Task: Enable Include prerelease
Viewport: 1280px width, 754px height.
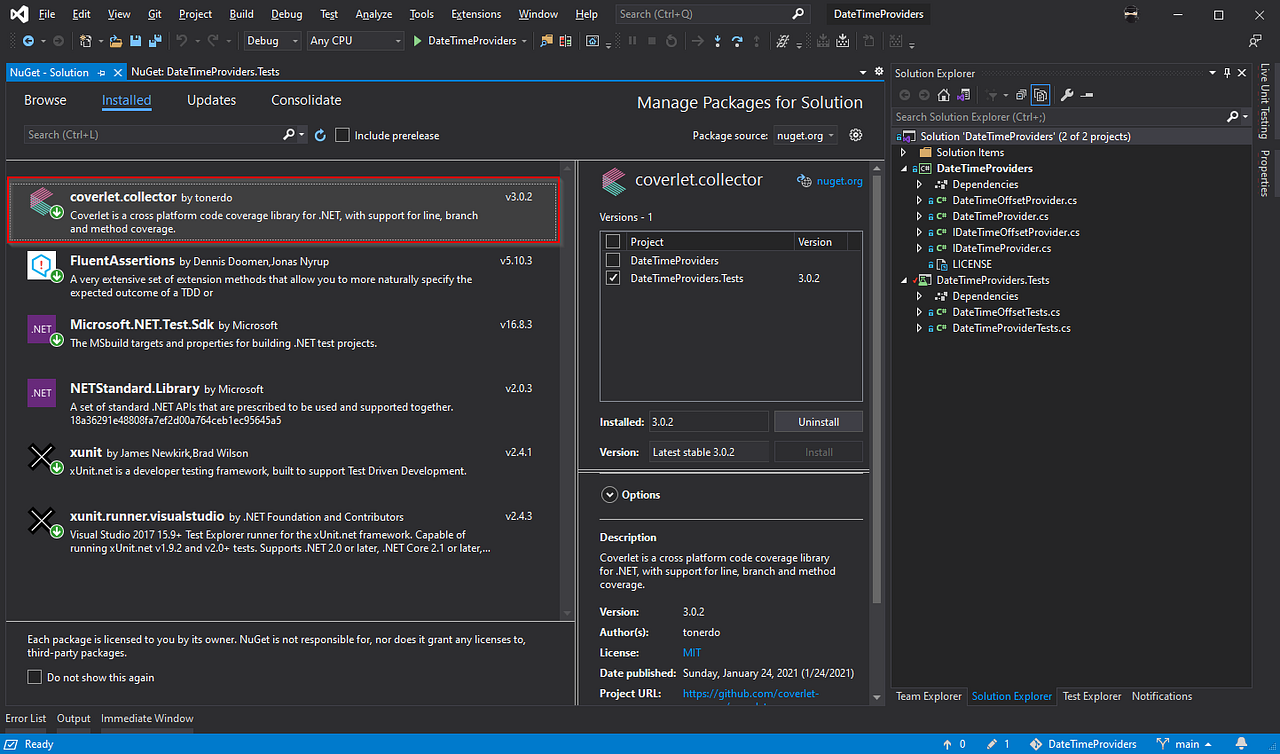Action: tap(341, 135)
